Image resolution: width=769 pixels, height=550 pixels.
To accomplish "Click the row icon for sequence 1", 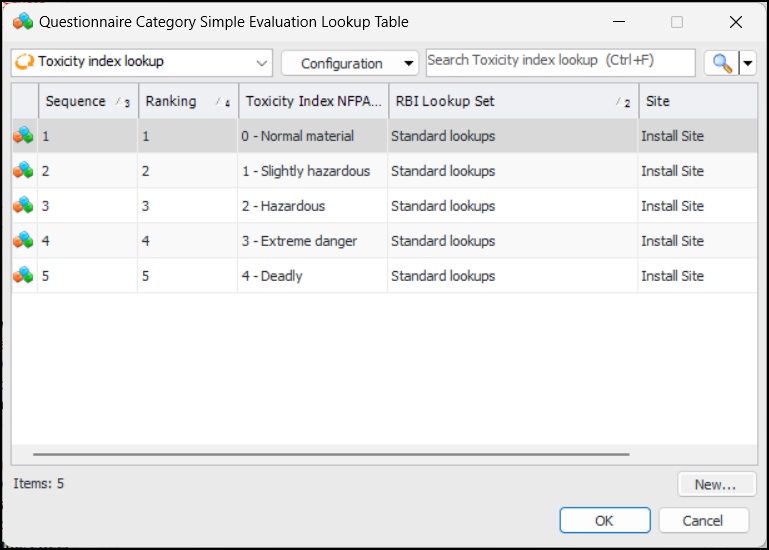I will [x=23, y=136].
